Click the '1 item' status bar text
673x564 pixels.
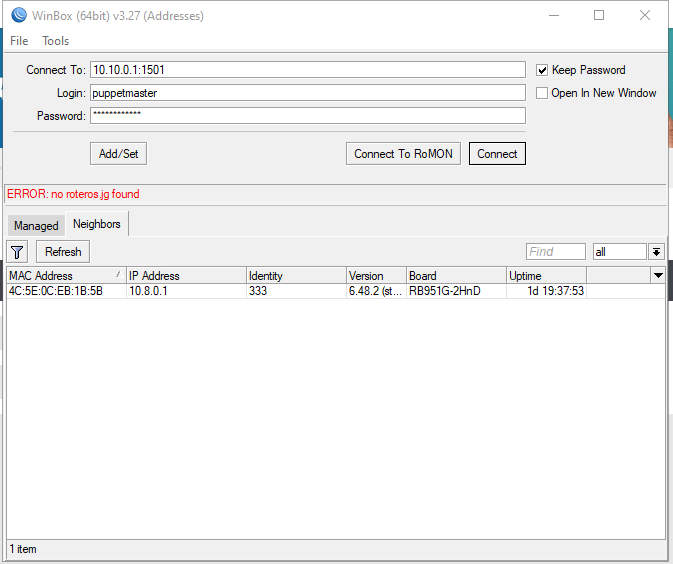pyautogui.click(x=23, y=549)
